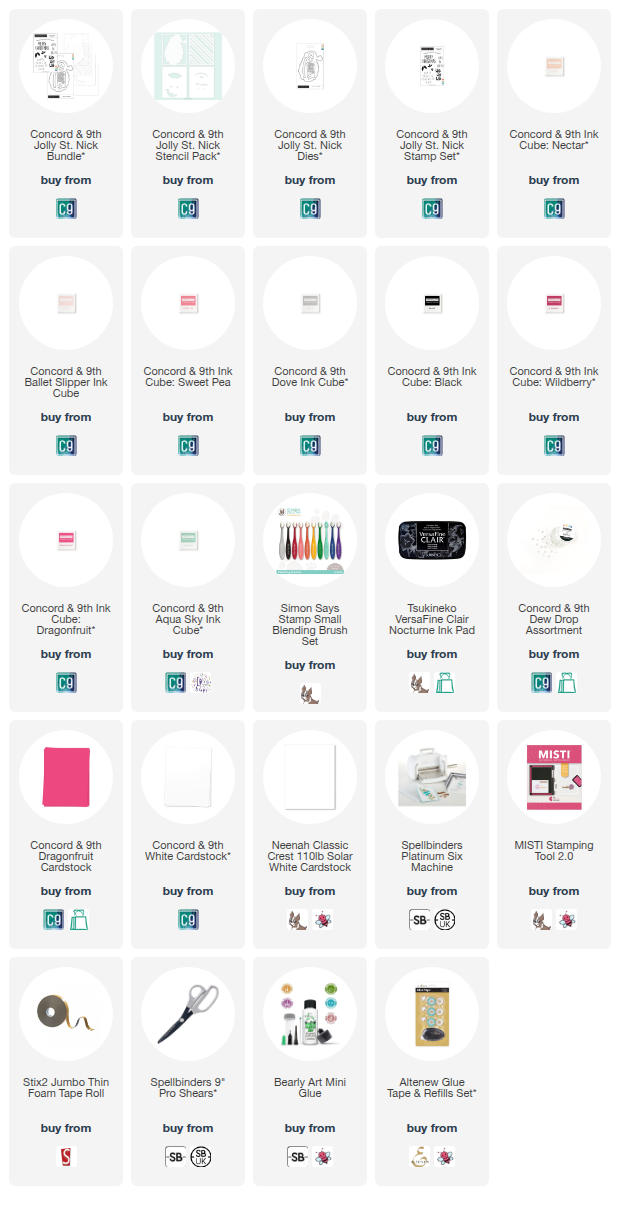This screenshot has height=1207, width=620.
Task: Click C9 icon under Dragonfruit Cardstock
Action: (53, 920)
